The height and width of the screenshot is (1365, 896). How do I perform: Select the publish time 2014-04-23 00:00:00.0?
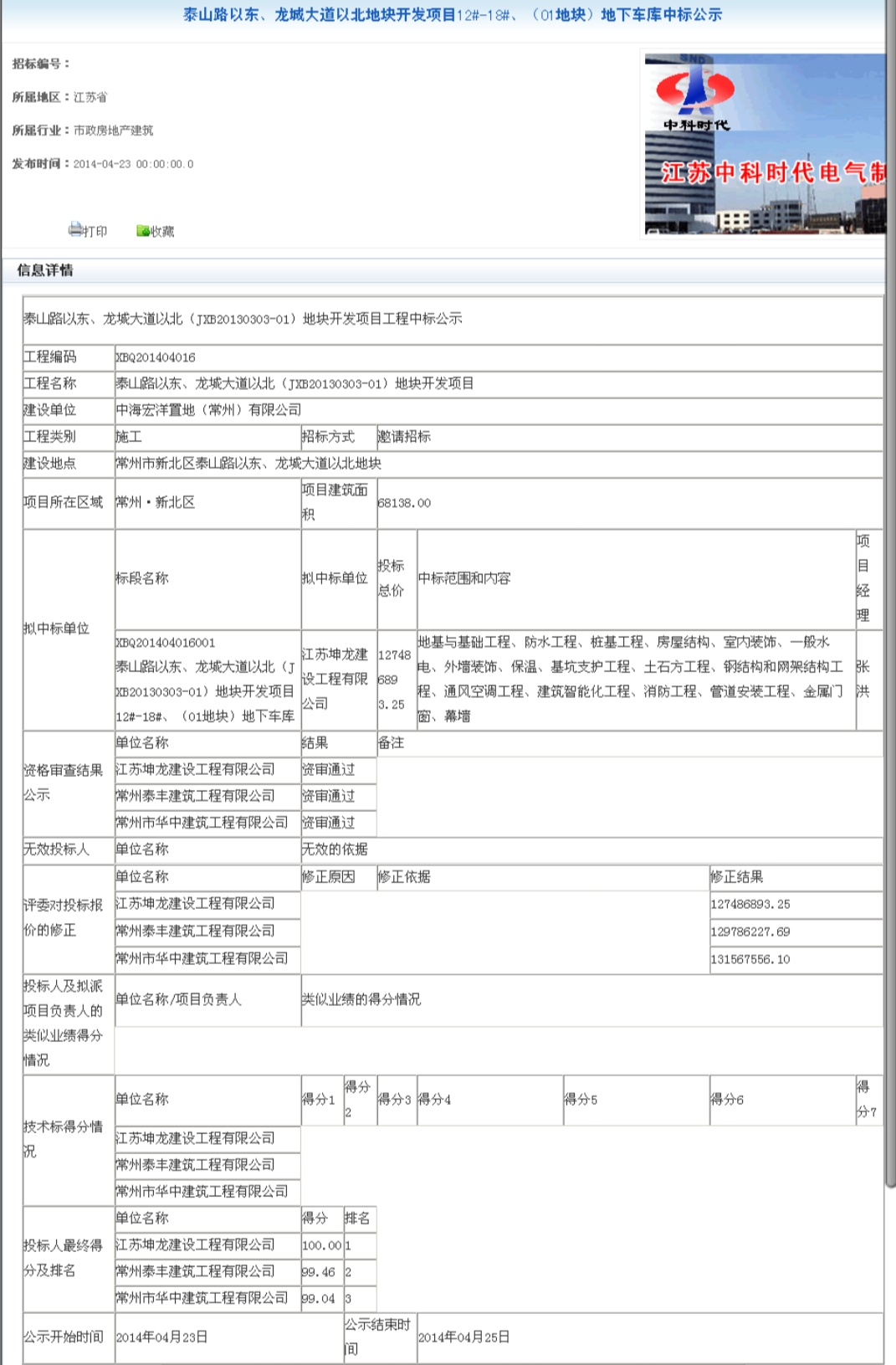133,164
